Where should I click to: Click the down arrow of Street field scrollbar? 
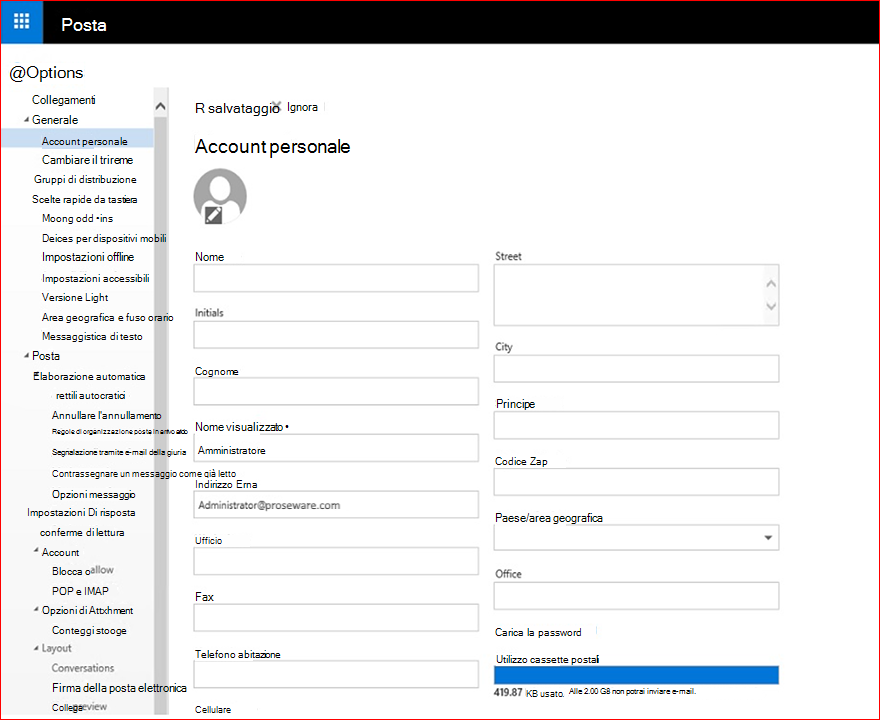point(771,306)
